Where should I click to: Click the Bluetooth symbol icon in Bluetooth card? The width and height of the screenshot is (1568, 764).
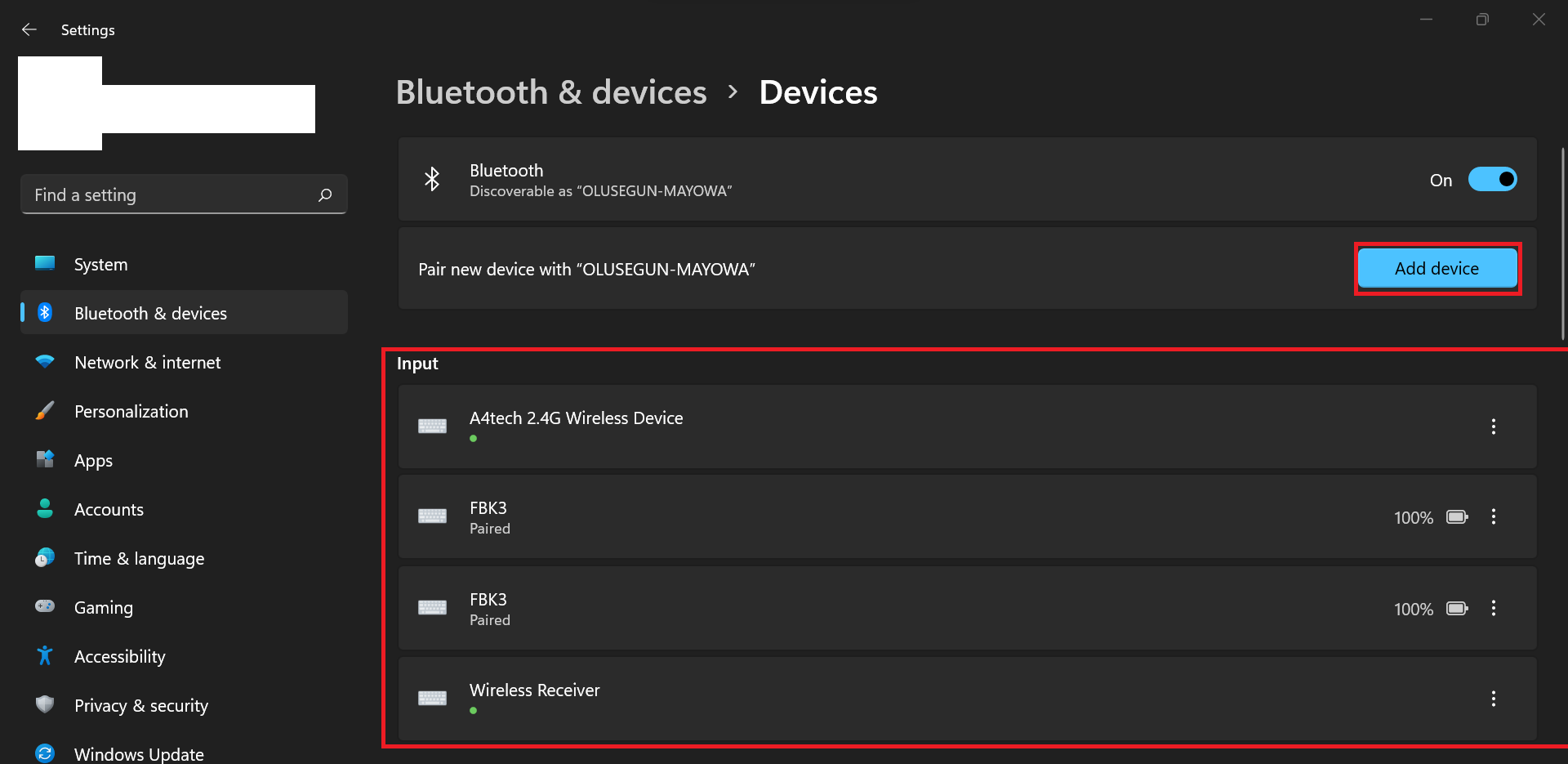432,179
